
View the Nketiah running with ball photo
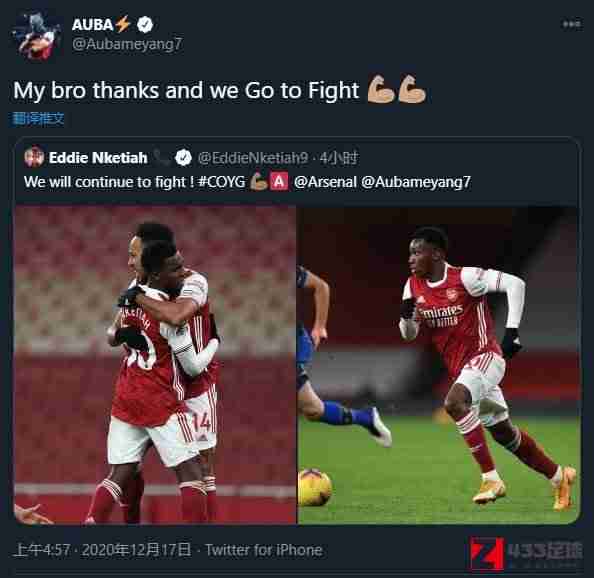click(x=439, y=365)
